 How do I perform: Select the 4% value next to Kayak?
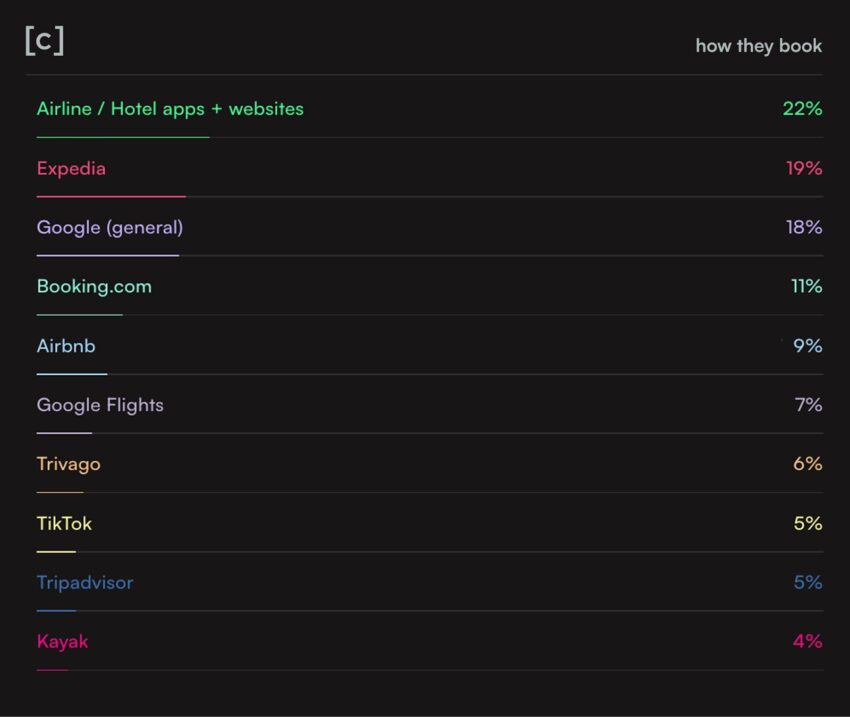pyautogui.click(x=807, y=641)
